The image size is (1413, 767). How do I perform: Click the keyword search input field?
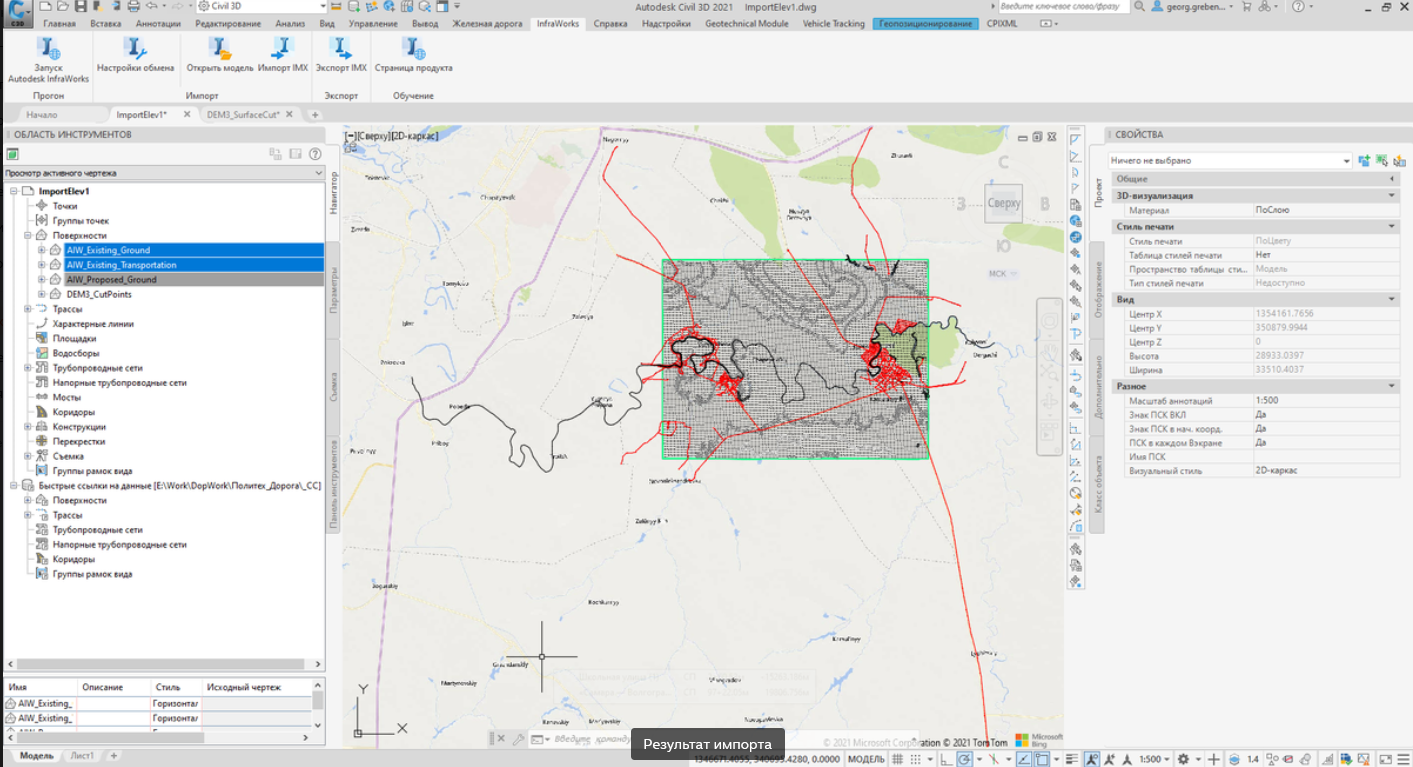click(x=1063, y=6)
